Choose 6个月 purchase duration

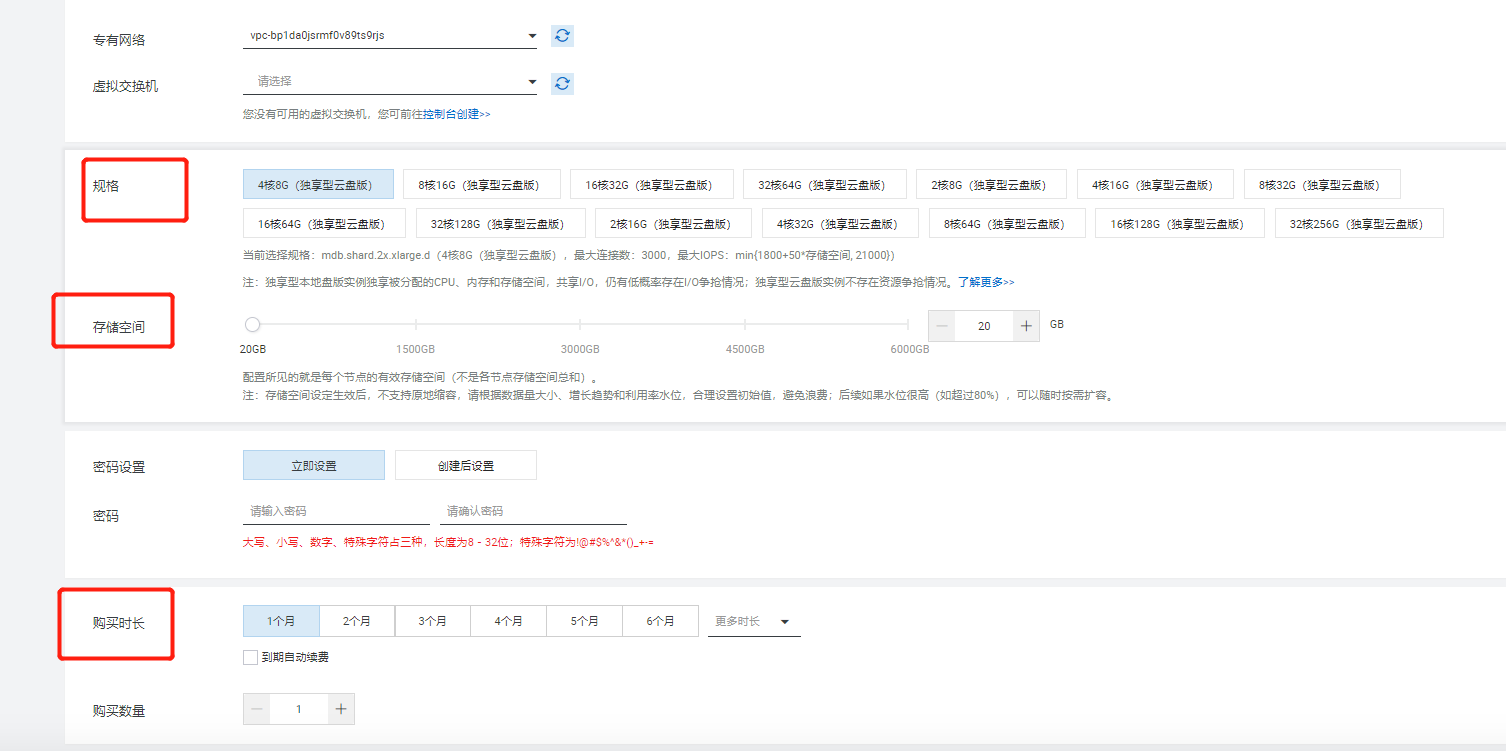[661, 621]
